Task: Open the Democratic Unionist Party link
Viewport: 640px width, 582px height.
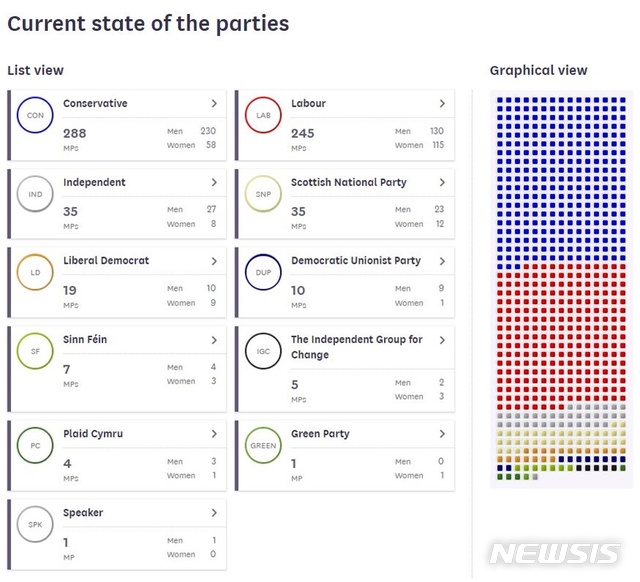Action: click(x=355, y=261)
